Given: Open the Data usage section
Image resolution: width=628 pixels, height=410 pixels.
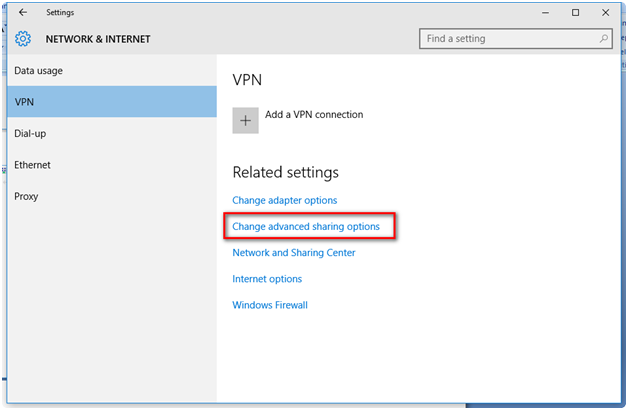Looking at the screenshot, I should (39, 71).
